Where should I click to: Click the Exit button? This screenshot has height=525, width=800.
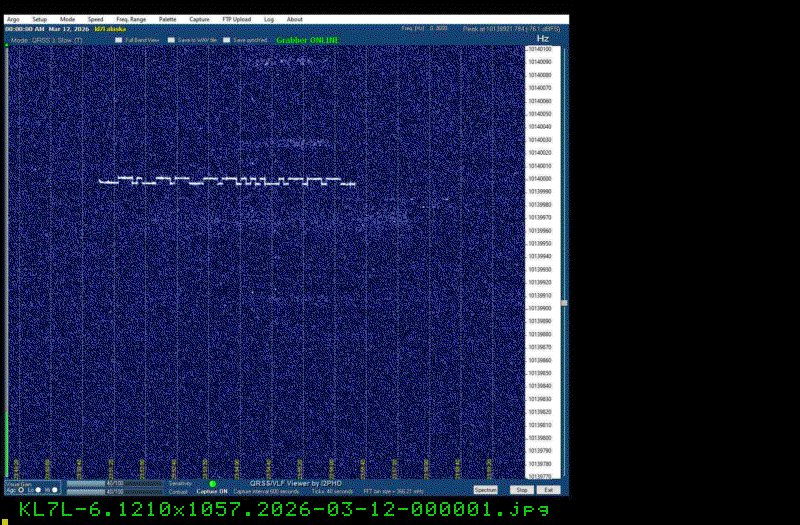click(548, 490)
